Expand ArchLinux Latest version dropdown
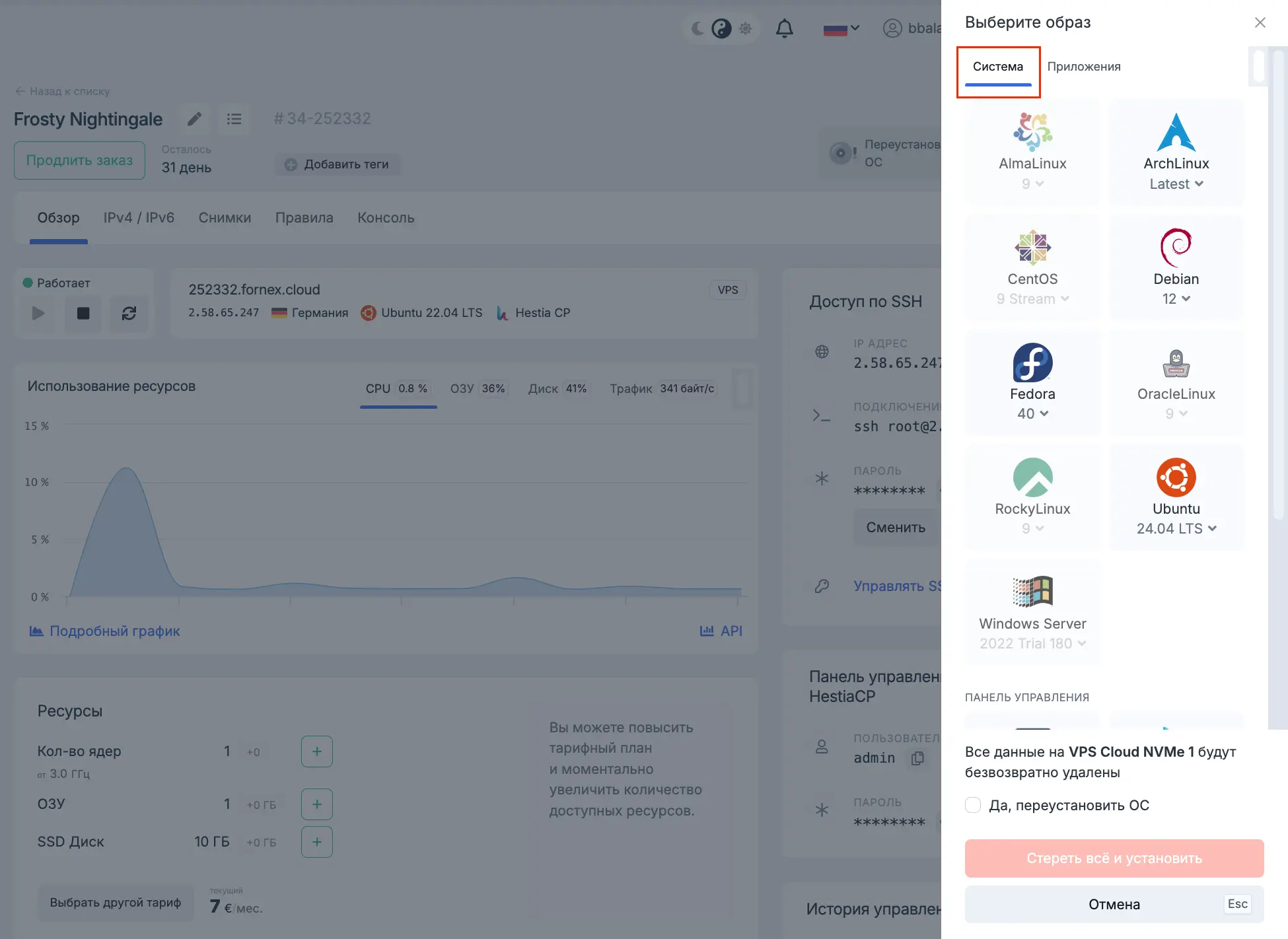This screenshot has width=1288, height=939. pos(1176,184)
